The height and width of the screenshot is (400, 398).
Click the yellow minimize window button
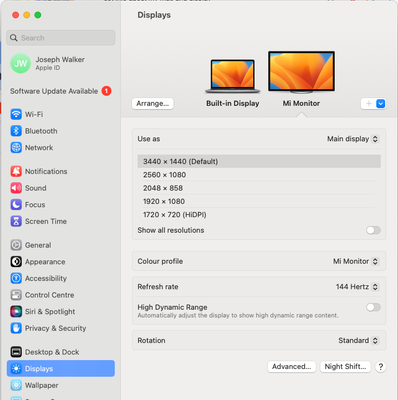point(27,15)
